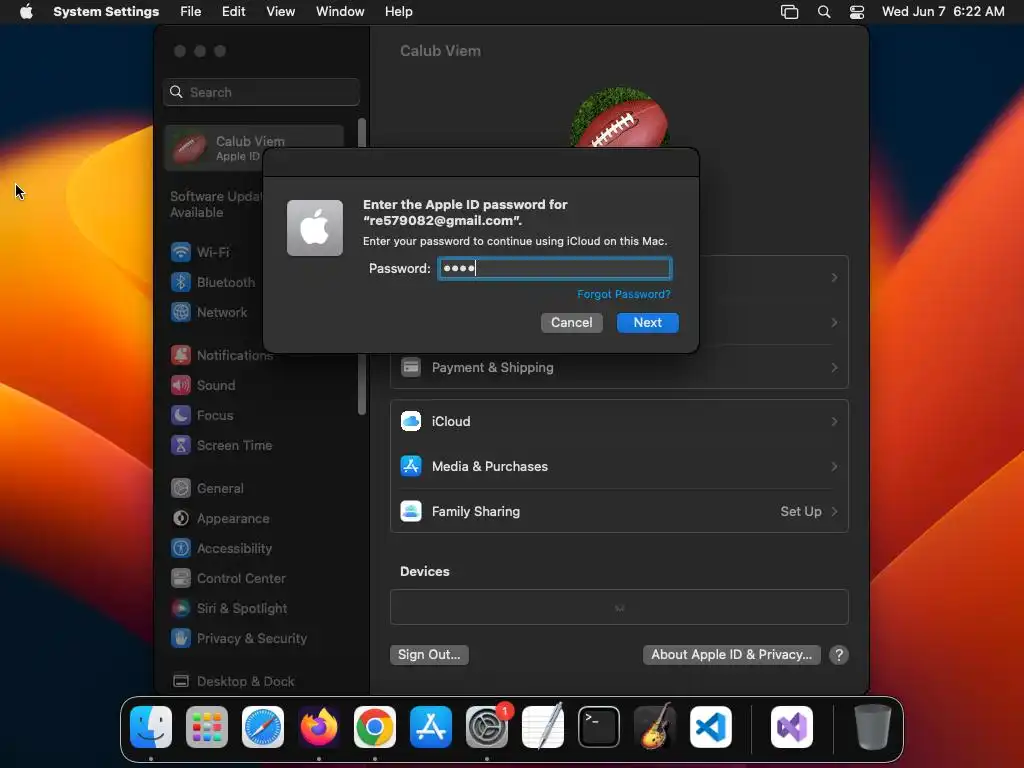Open Spotlight search in menu bar

point(824,12)
